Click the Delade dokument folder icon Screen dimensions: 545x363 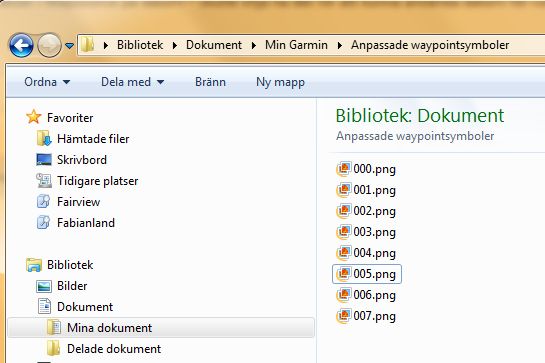click(x=54, y=348)
